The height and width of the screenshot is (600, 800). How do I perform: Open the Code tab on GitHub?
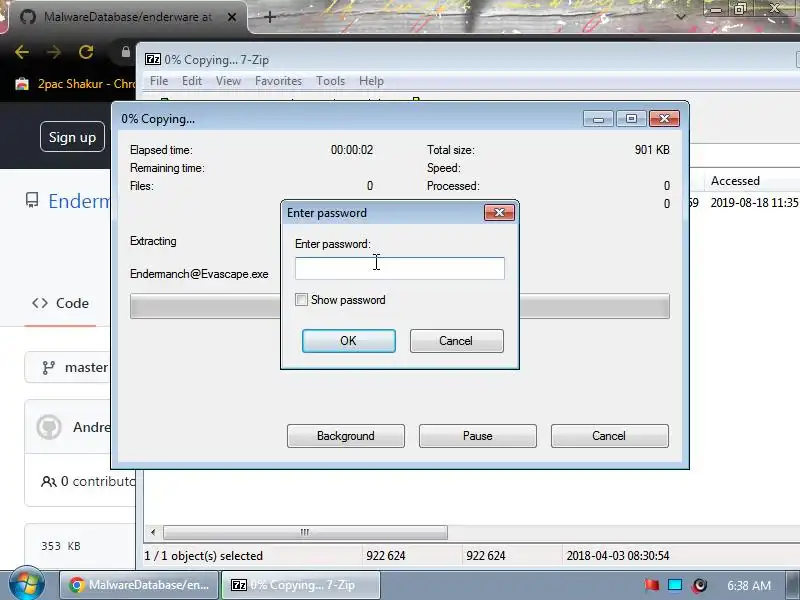(60, 303)
